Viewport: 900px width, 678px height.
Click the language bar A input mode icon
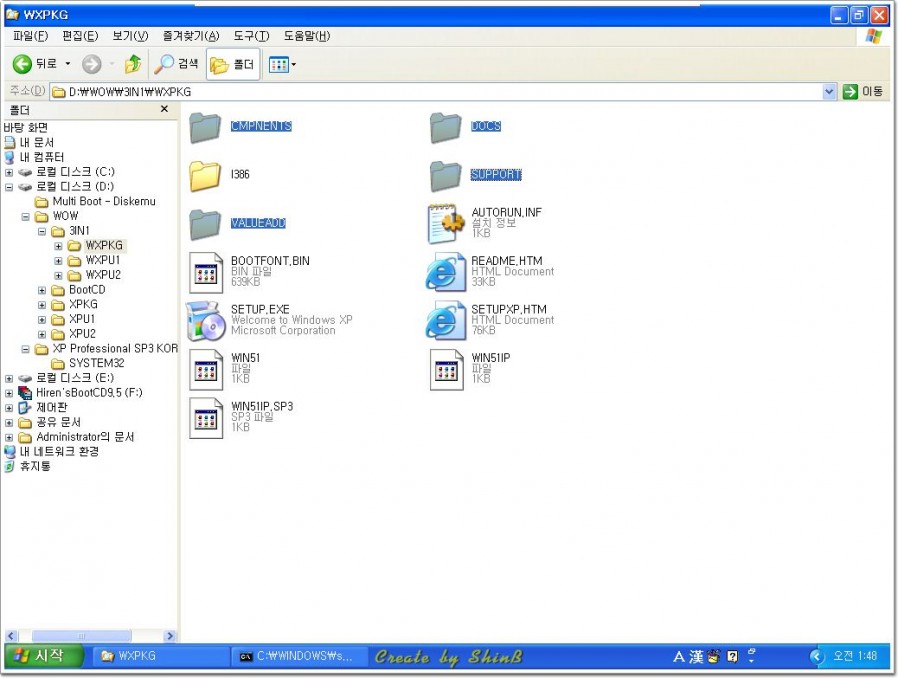click(x=678, y=657)
